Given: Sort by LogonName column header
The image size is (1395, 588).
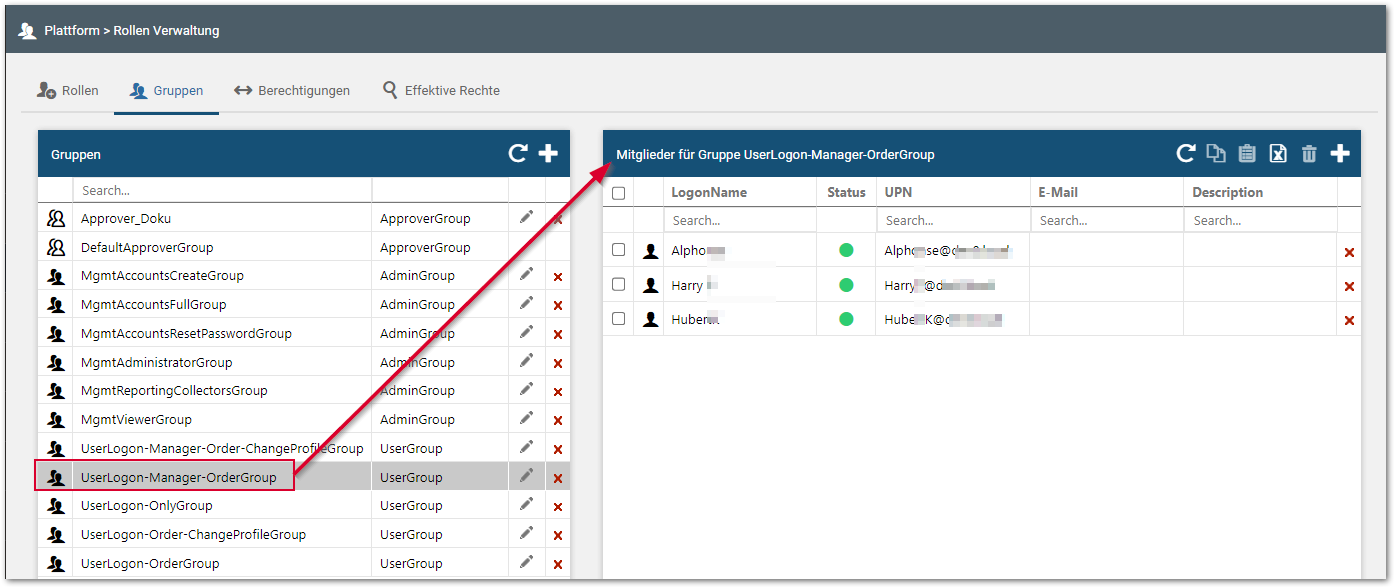Looking at the screenshot, I should click(709, 192).
